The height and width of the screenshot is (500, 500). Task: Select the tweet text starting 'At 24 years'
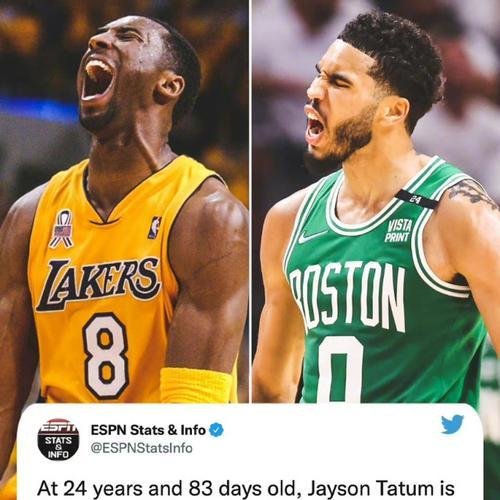tap(246, 489)
